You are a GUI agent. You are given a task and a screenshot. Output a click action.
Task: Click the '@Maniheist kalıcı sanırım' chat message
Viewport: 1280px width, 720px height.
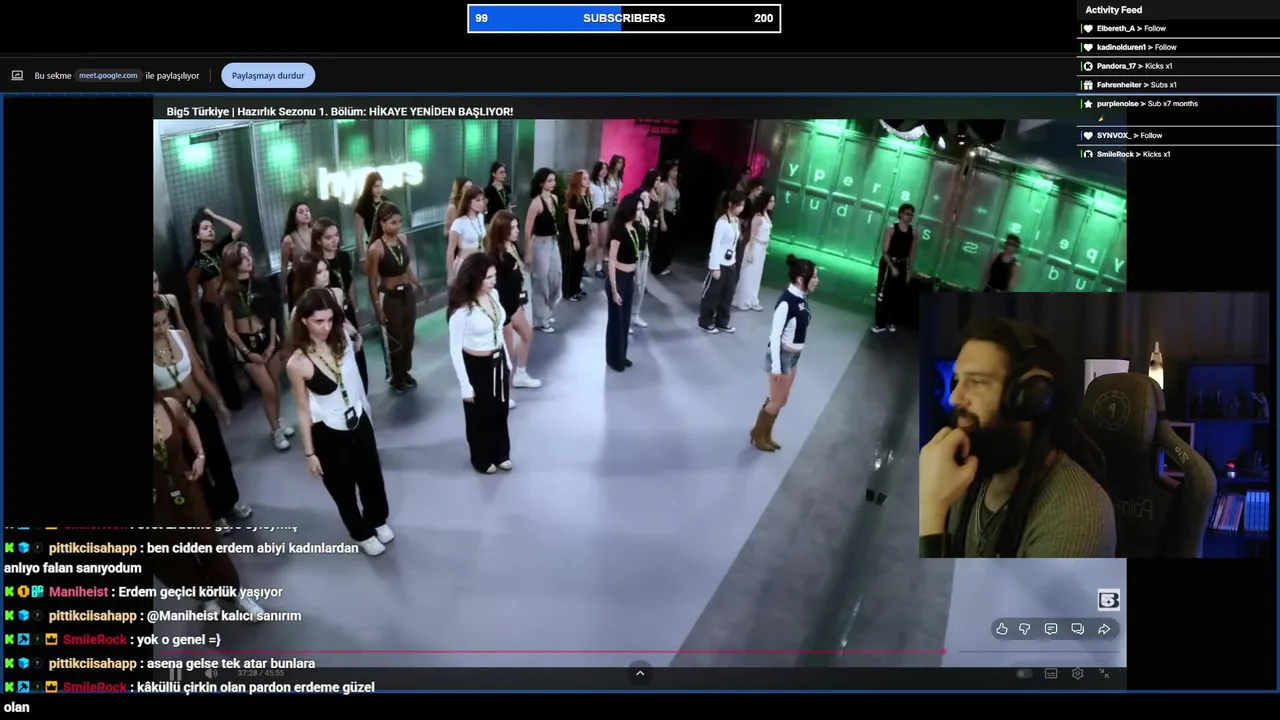click(x=224, y=616)
